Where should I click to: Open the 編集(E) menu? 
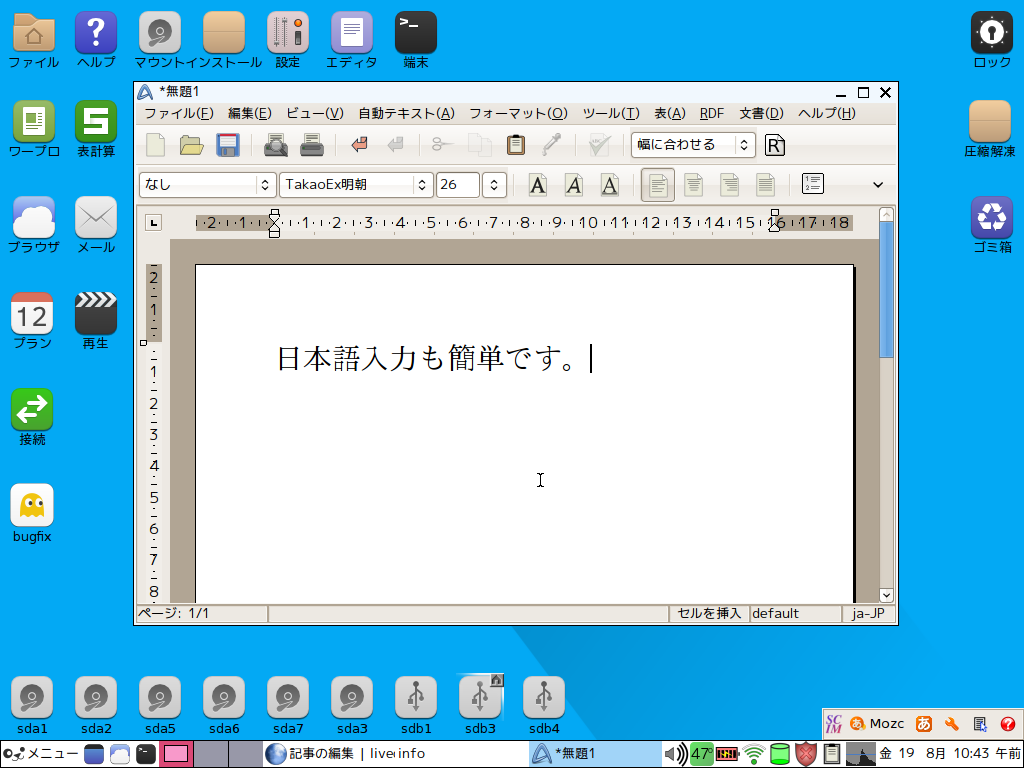tap(249, 114)
